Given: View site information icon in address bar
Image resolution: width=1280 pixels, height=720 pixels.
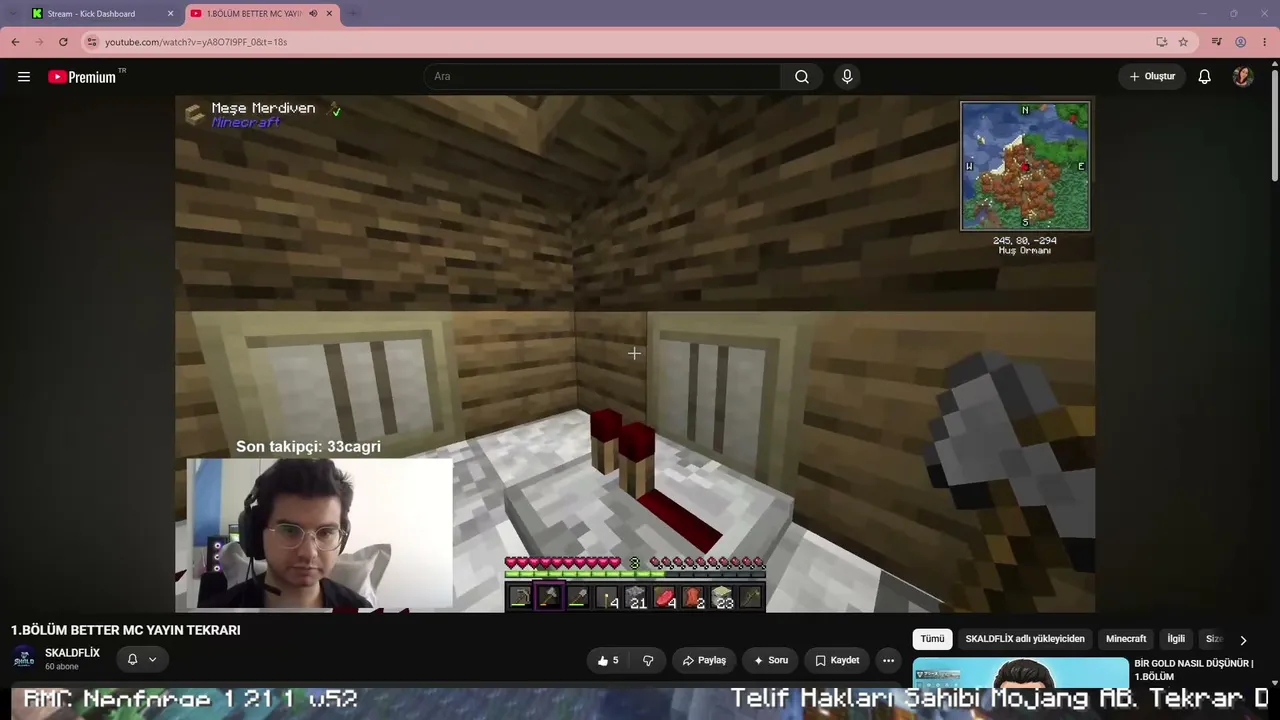Looking at the screenshot, I should click(91, 42).
